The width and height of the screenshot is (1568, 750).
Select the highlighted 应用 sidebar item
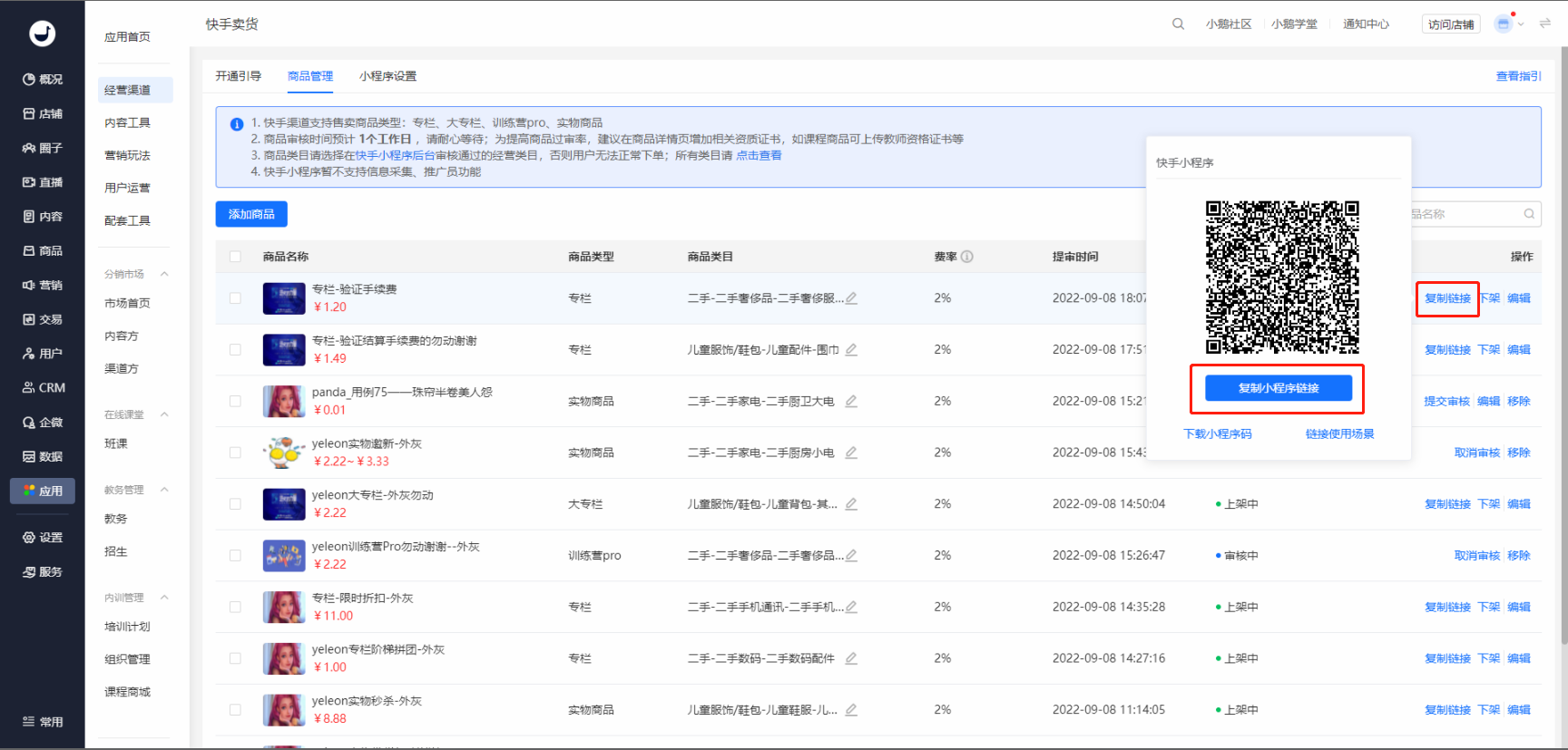coord(43,491)
